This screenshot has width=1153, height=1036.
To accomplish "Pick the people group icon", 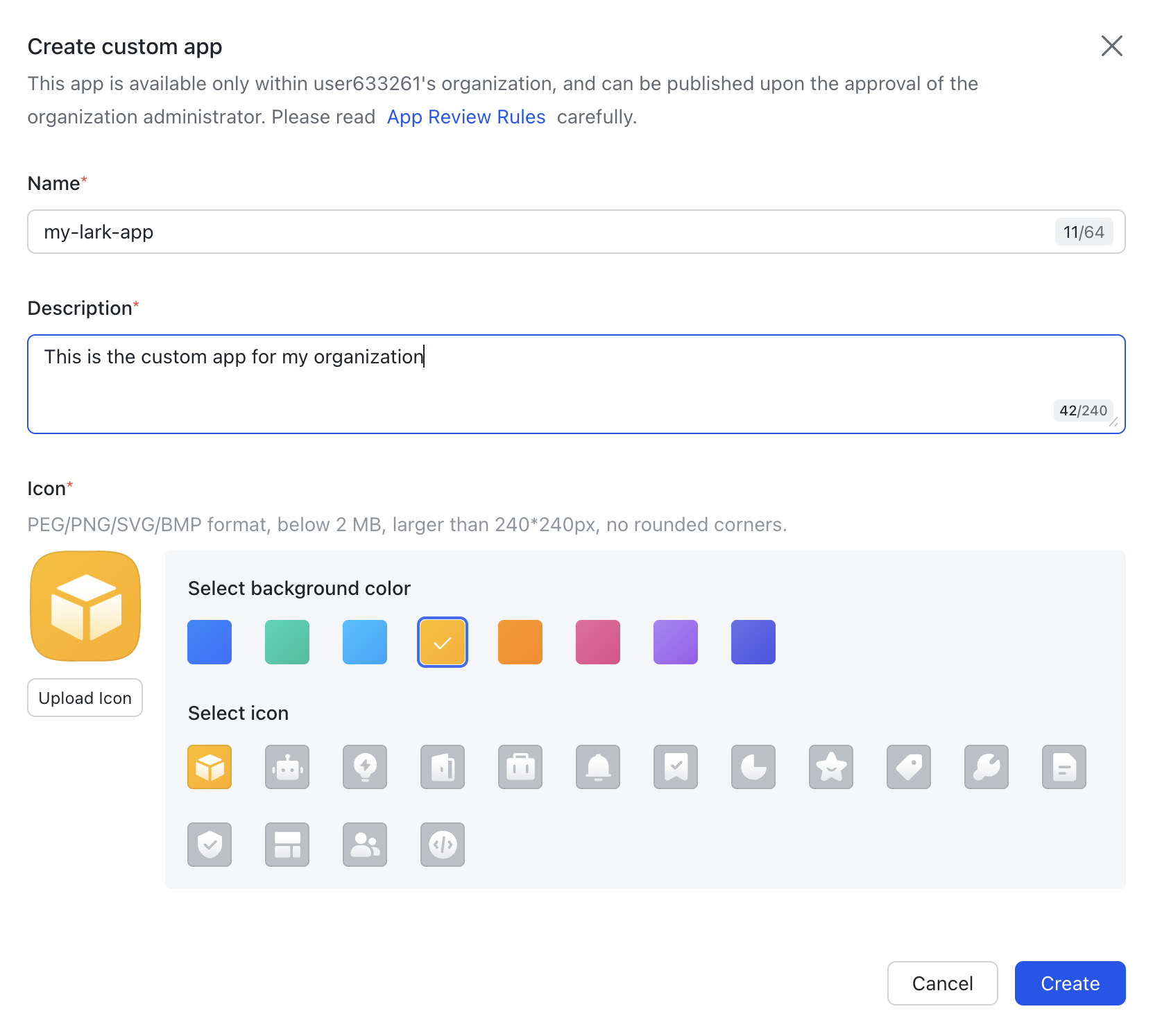I will click(365, 845).
